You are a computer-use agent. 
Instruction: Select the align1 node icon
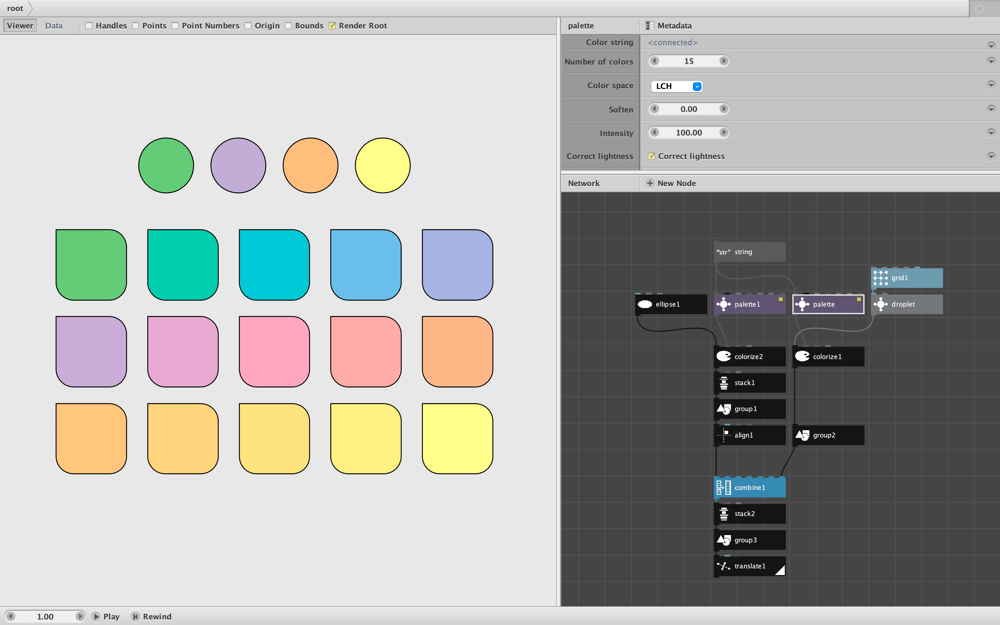723,435
